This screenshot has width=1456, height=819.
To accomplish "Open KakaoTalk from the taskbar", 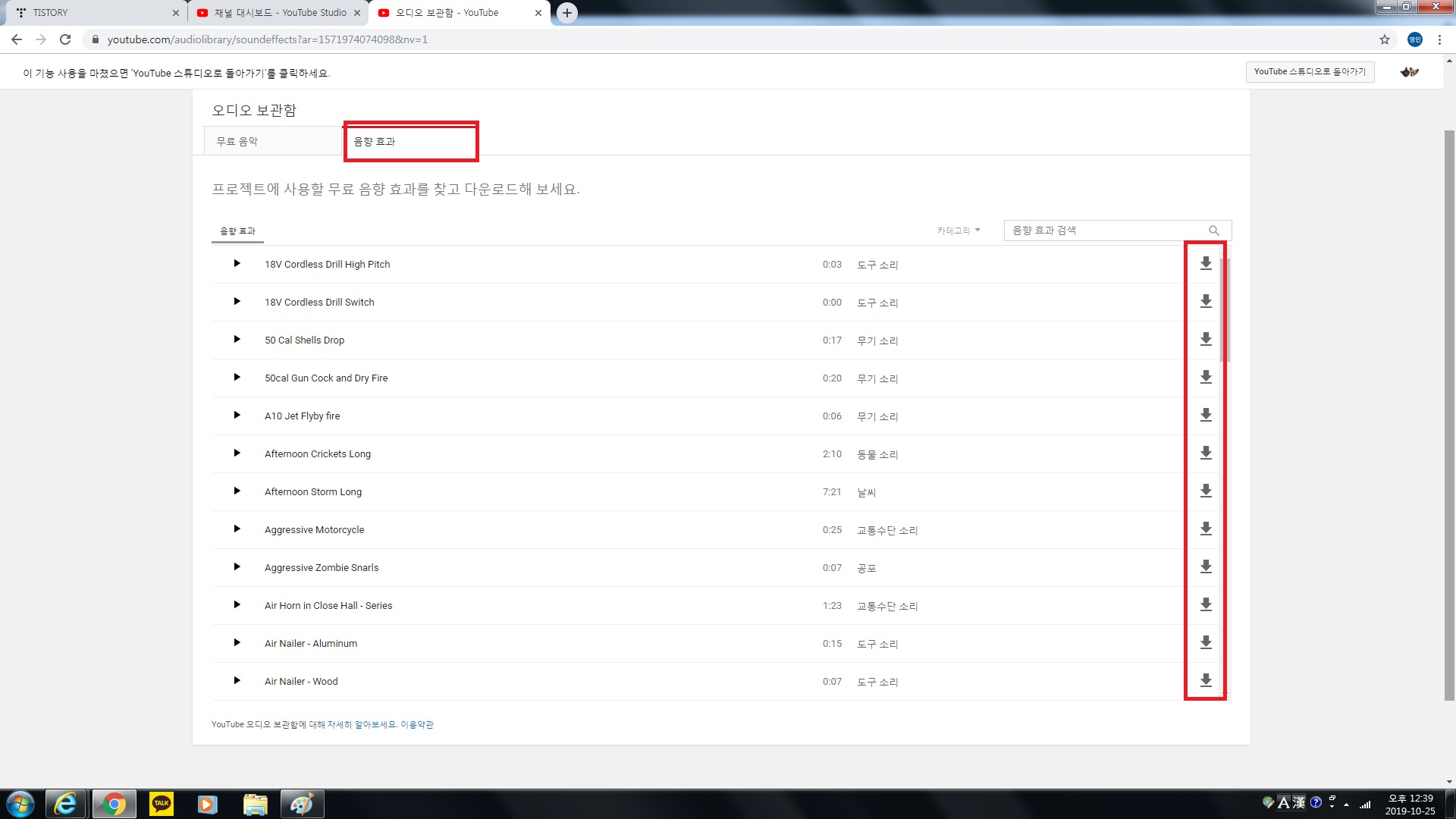I will tap(161, 804).
